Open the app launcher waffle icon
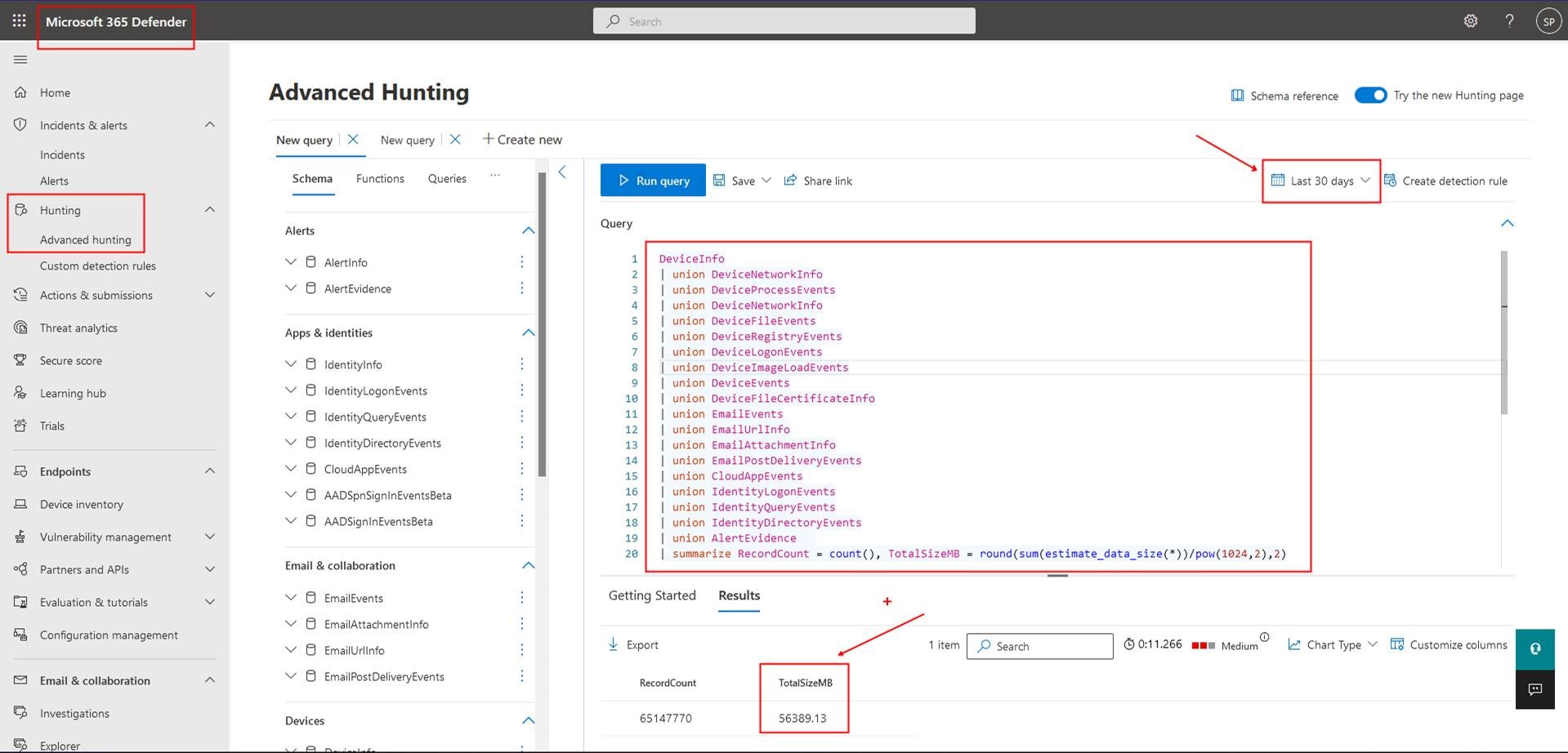1568x753 pixels. (19, 21)
